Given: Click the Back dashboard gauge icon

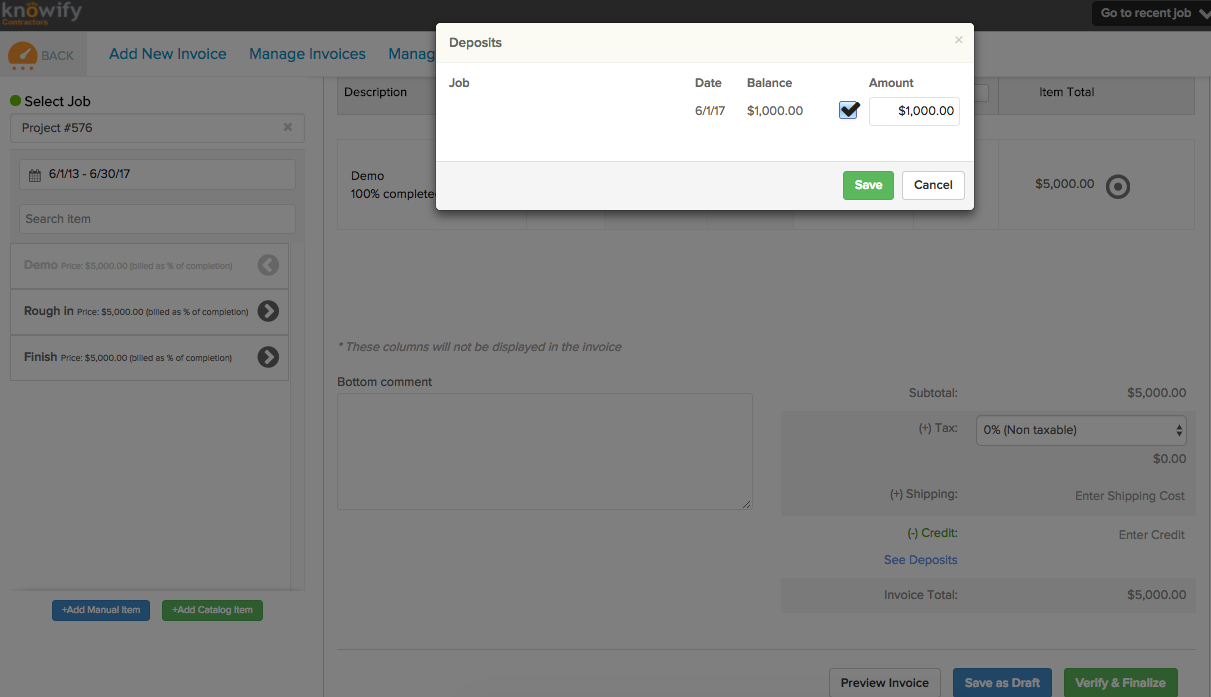Looking at the screenshot, I should (x=24, y=55).
